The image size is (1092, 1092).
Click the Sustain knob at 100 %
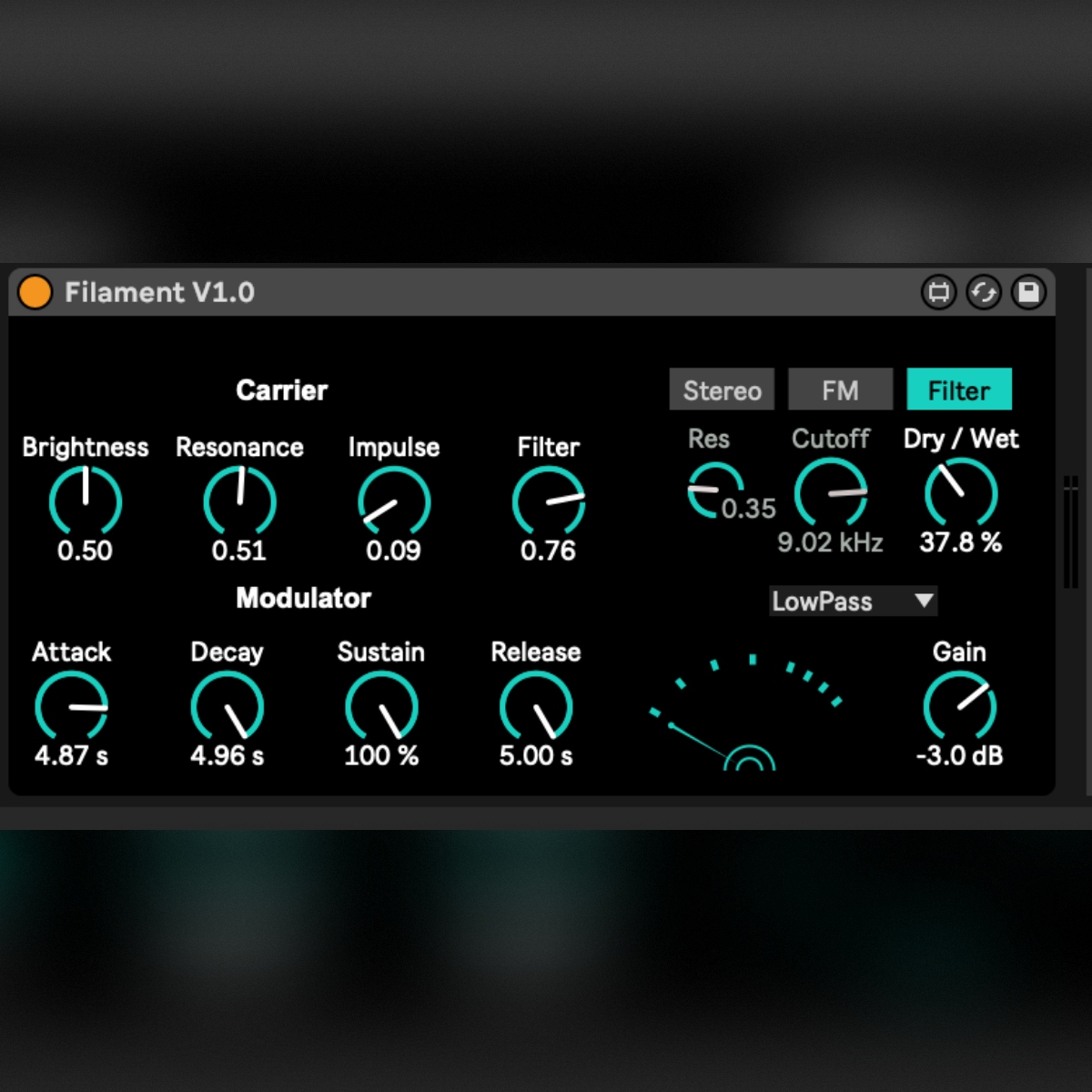tap(381, 707)
